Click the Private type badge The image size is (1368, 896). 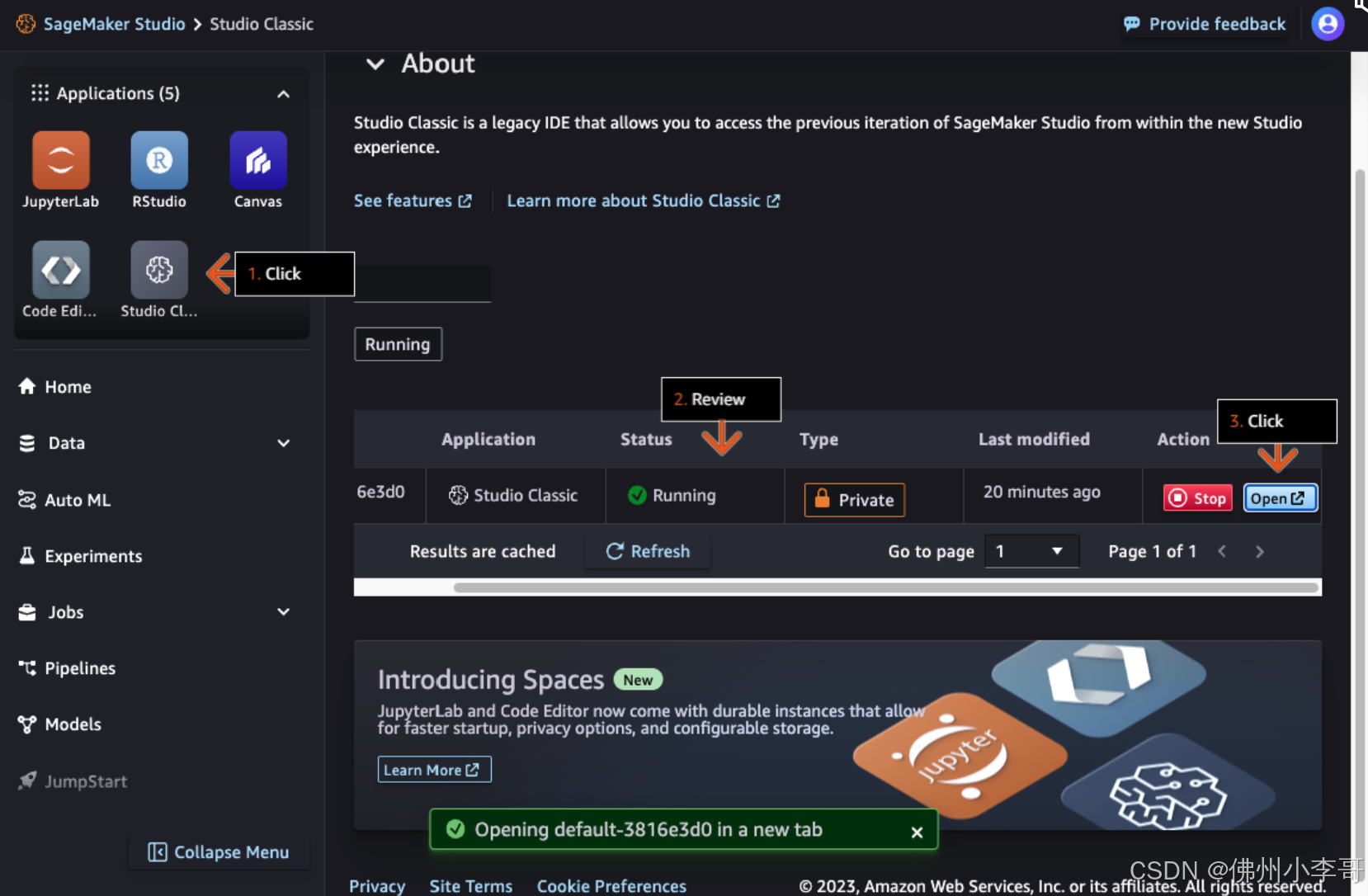click(x=855, y=500)
